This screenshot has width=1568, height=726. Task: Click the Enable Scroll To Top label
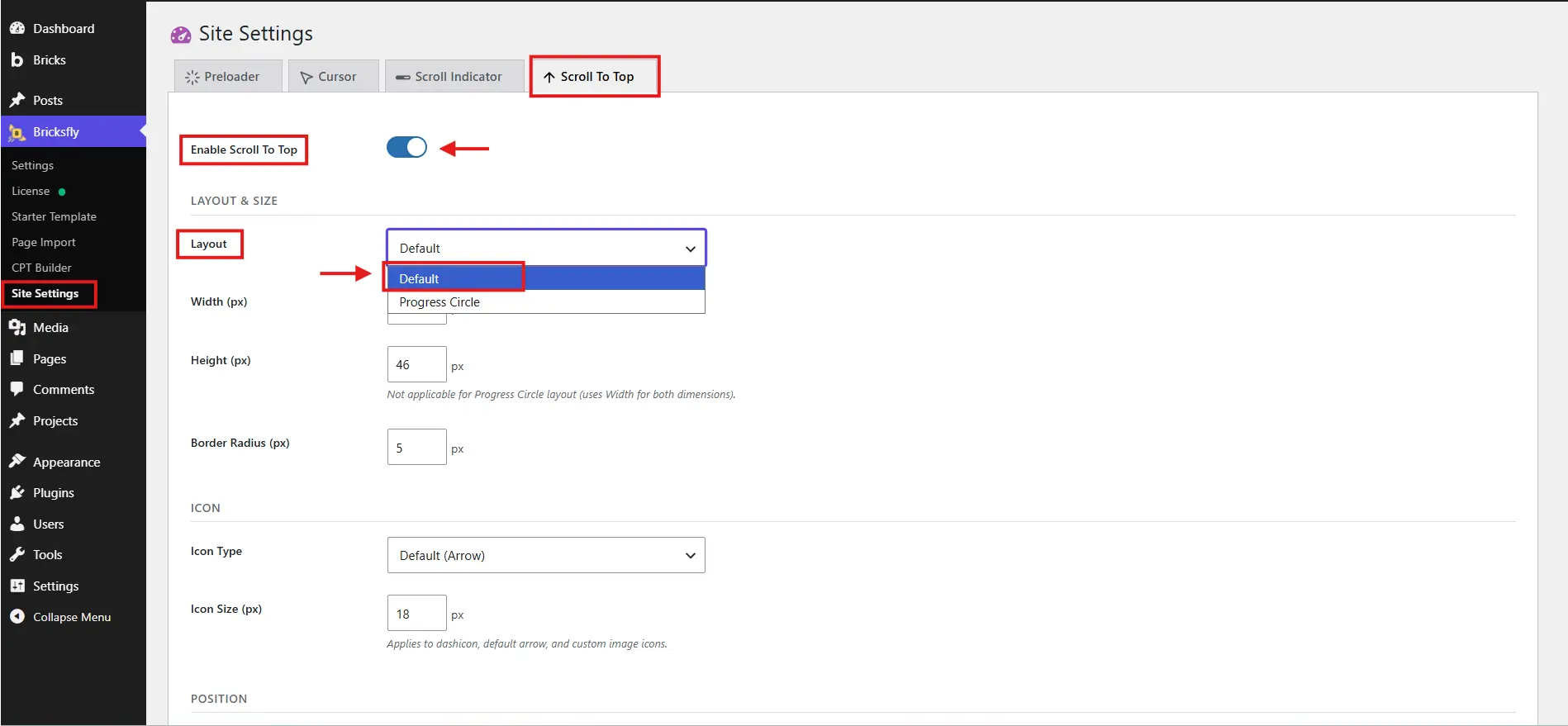point(244,149)
